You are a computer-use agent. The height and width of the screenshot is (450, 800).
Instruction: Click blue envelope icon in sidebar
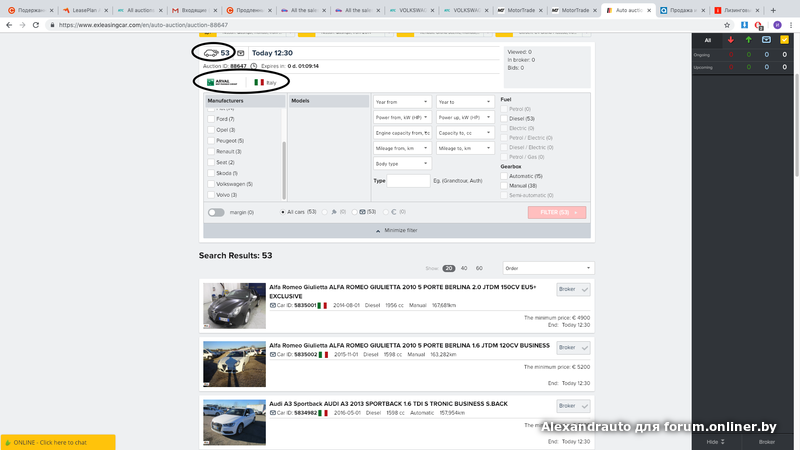point(766,40)
